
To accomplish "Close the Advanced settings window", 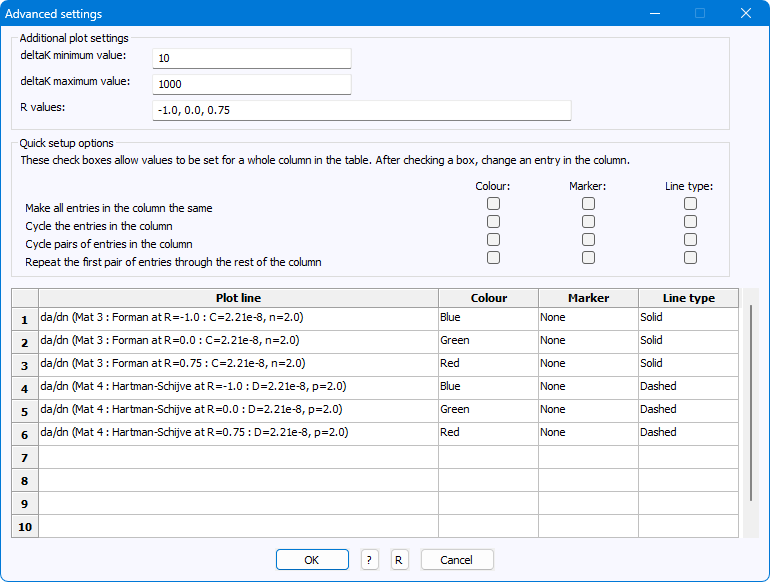I will pyautogui.click(x=745, y=13).
